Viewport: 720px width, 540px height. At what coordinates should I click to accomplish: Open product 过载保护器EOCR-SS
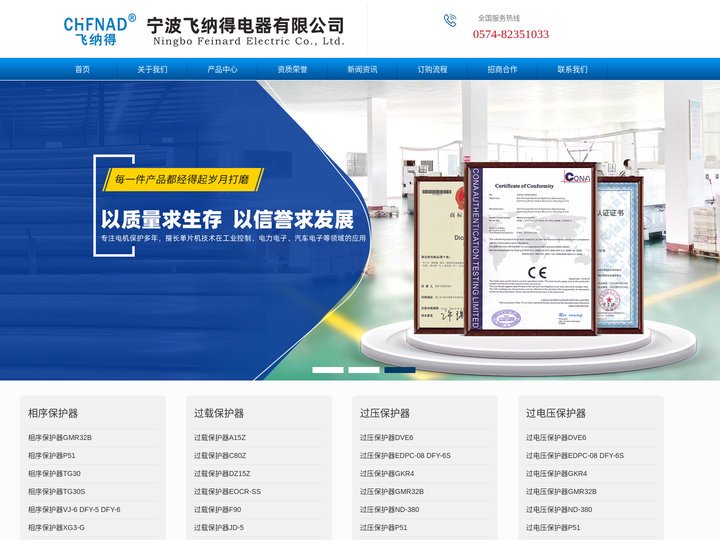click(x=227, y=491)
